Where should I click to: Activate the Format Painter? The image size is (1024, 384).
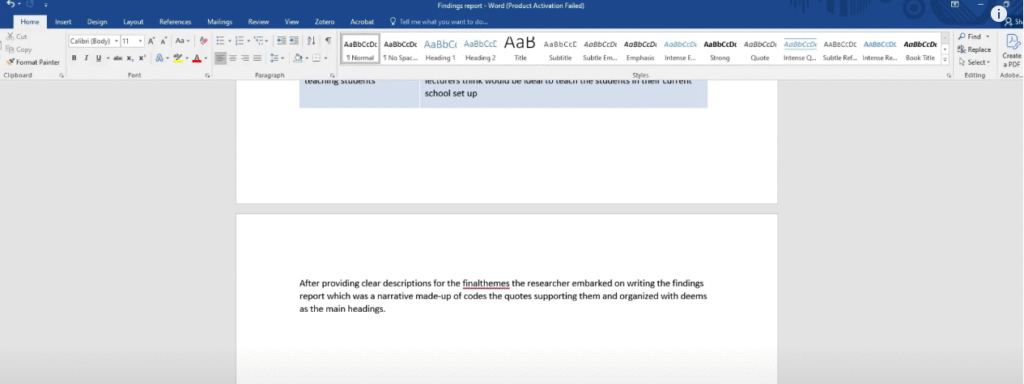click(x=33, y=62)
